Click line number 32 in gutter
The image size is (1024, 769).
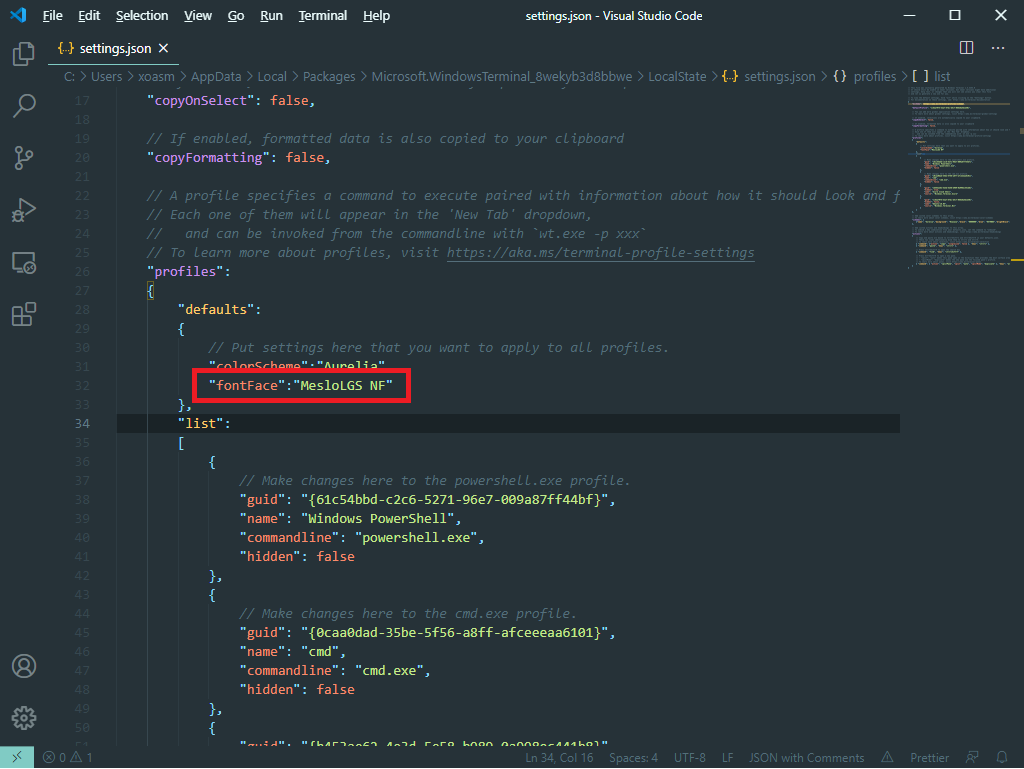click(x=82, y=386)
